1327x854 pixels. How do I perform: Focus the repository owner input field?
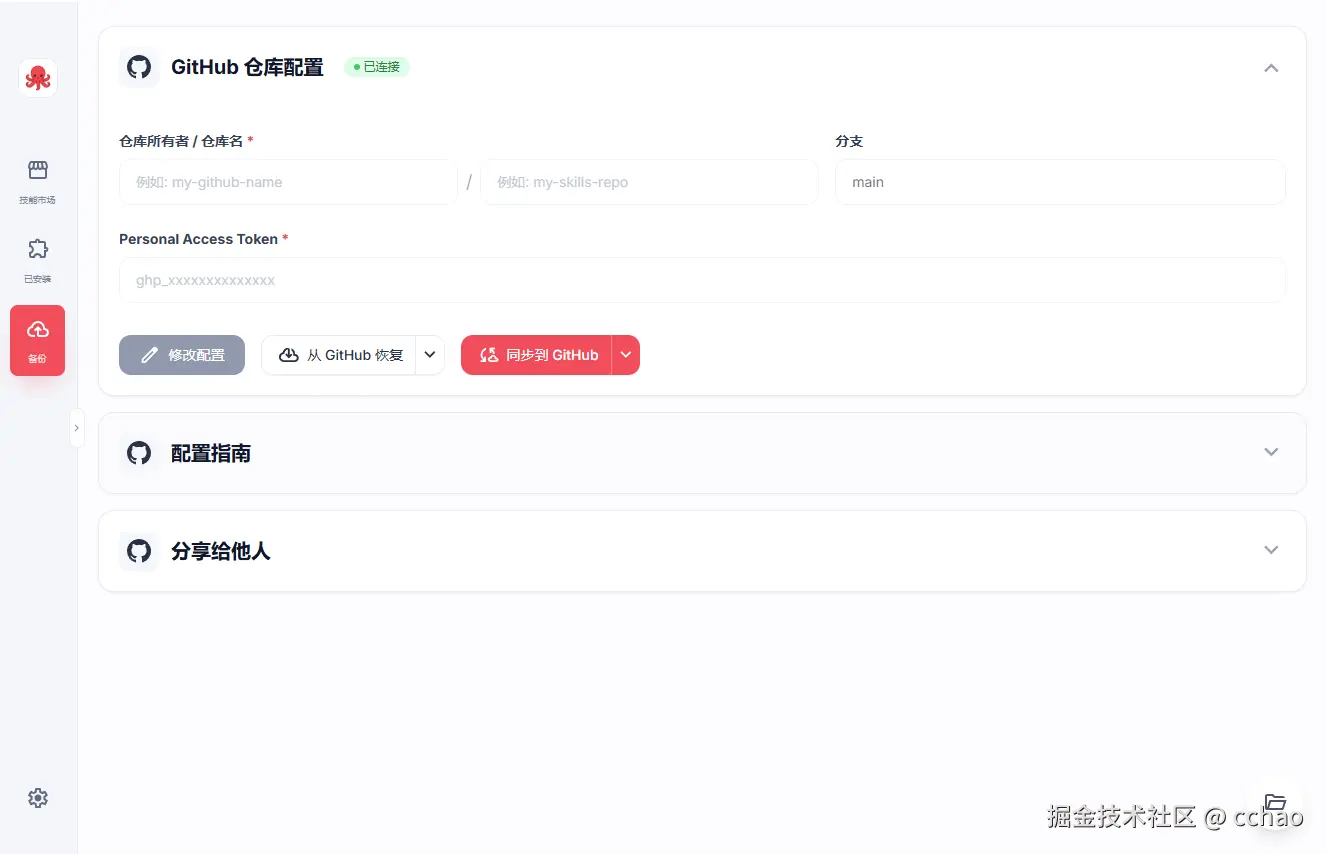(x=288, y=182)
